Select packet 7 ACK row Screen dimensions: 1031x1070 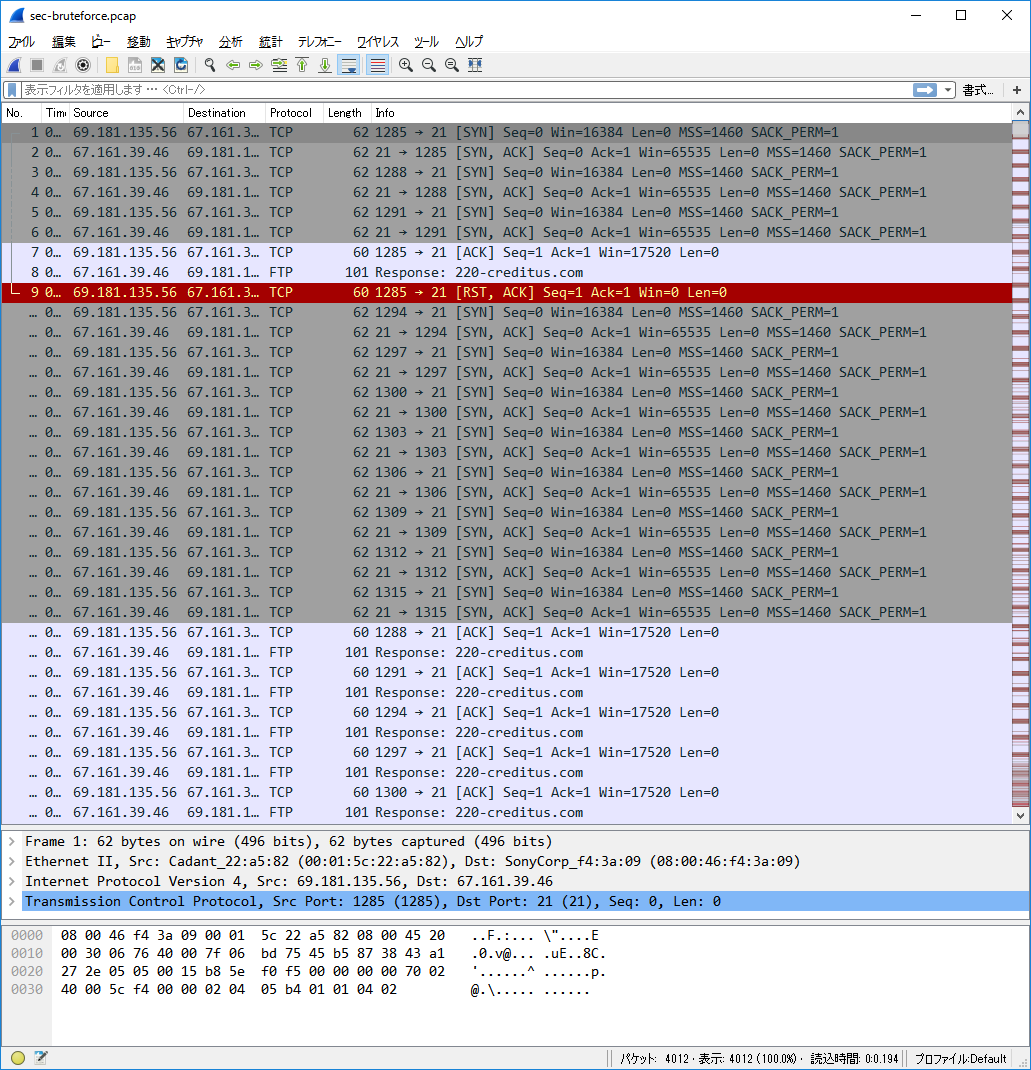coord(506,252)
